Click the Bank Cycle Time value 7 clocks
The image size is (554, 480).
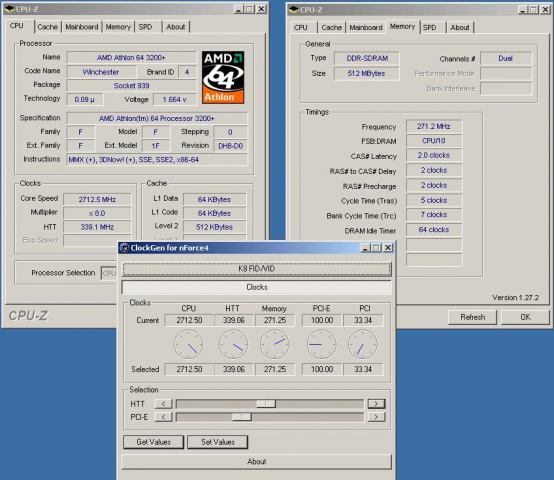click(434, 215)
